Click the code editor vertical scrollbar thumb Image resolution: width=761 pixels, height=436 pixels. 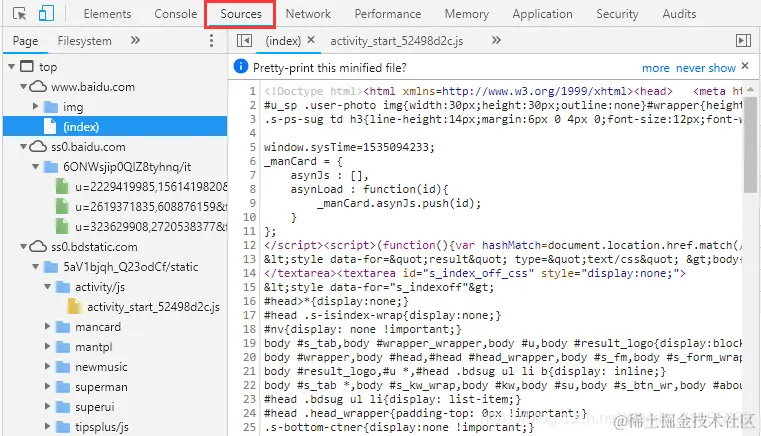tap(750, 144)
